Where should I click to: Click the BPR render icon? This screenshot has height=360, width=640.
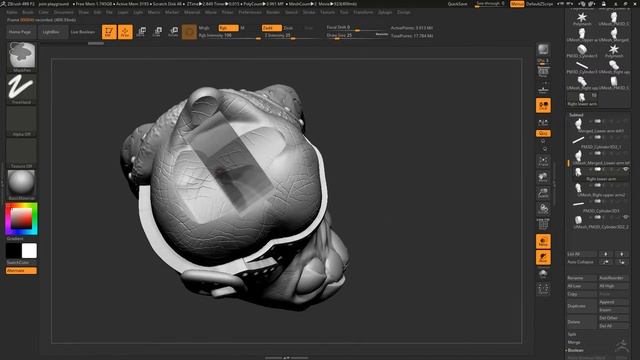[543, 50]
